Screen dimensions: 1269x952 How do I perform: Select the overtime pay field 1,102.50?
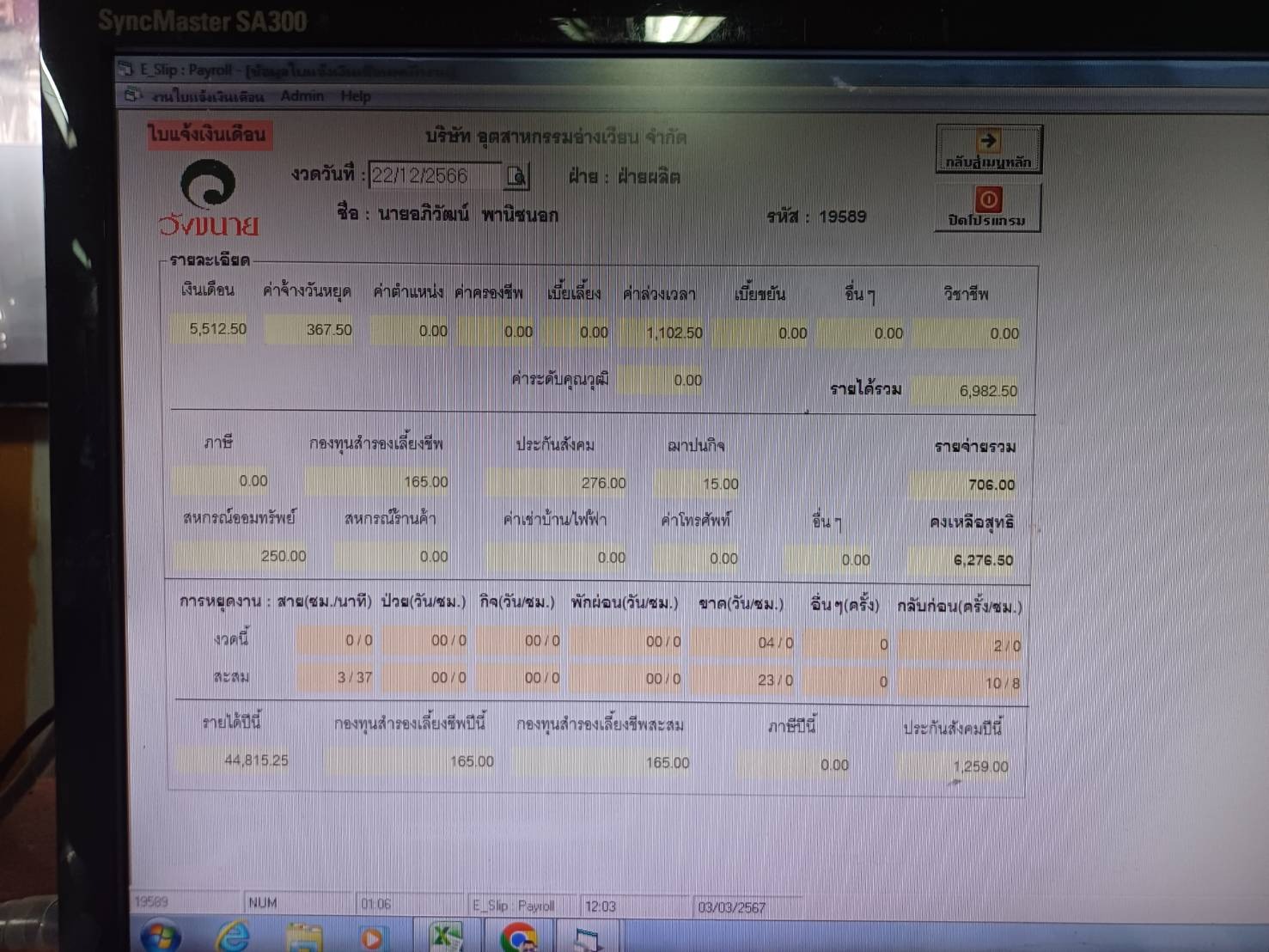[x=662, y=333]
